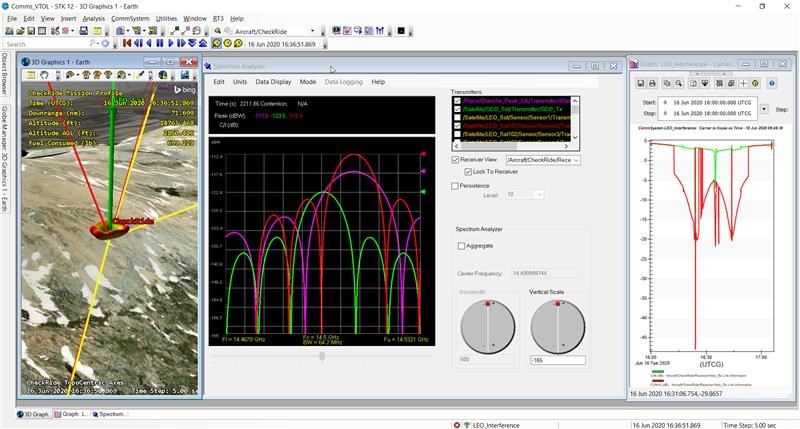The width and height of the screenshot is (800, 429).
Task: Open the Units menu in Spectrum Analyzer
Action: pyautogui.click(x=240, y=82)
